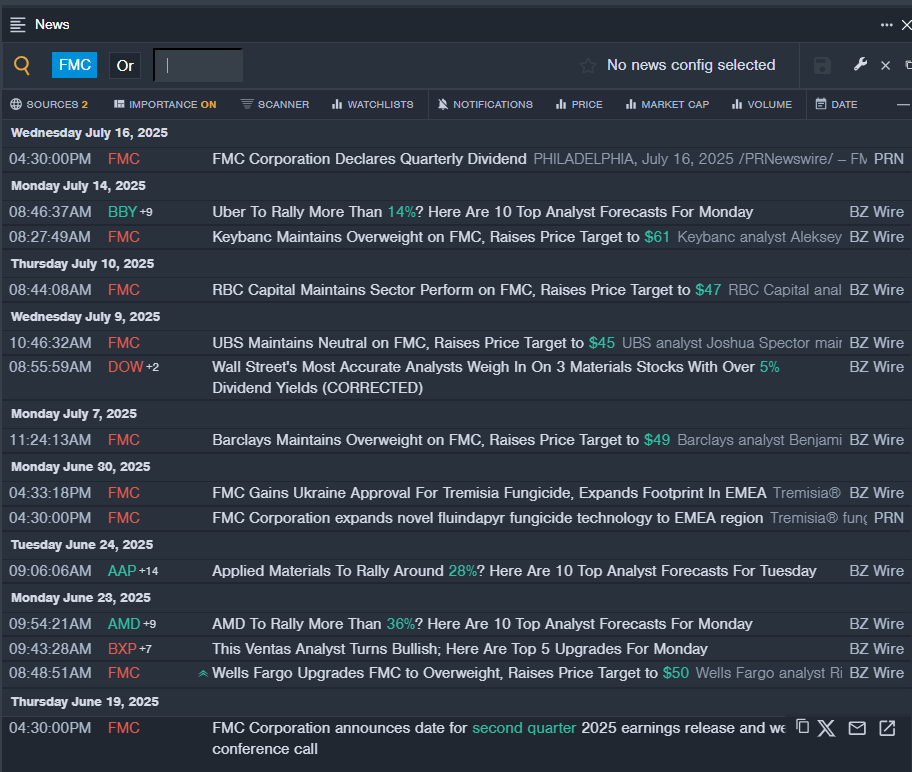
Task: Open the Volume filter
Action: (762, 105)
